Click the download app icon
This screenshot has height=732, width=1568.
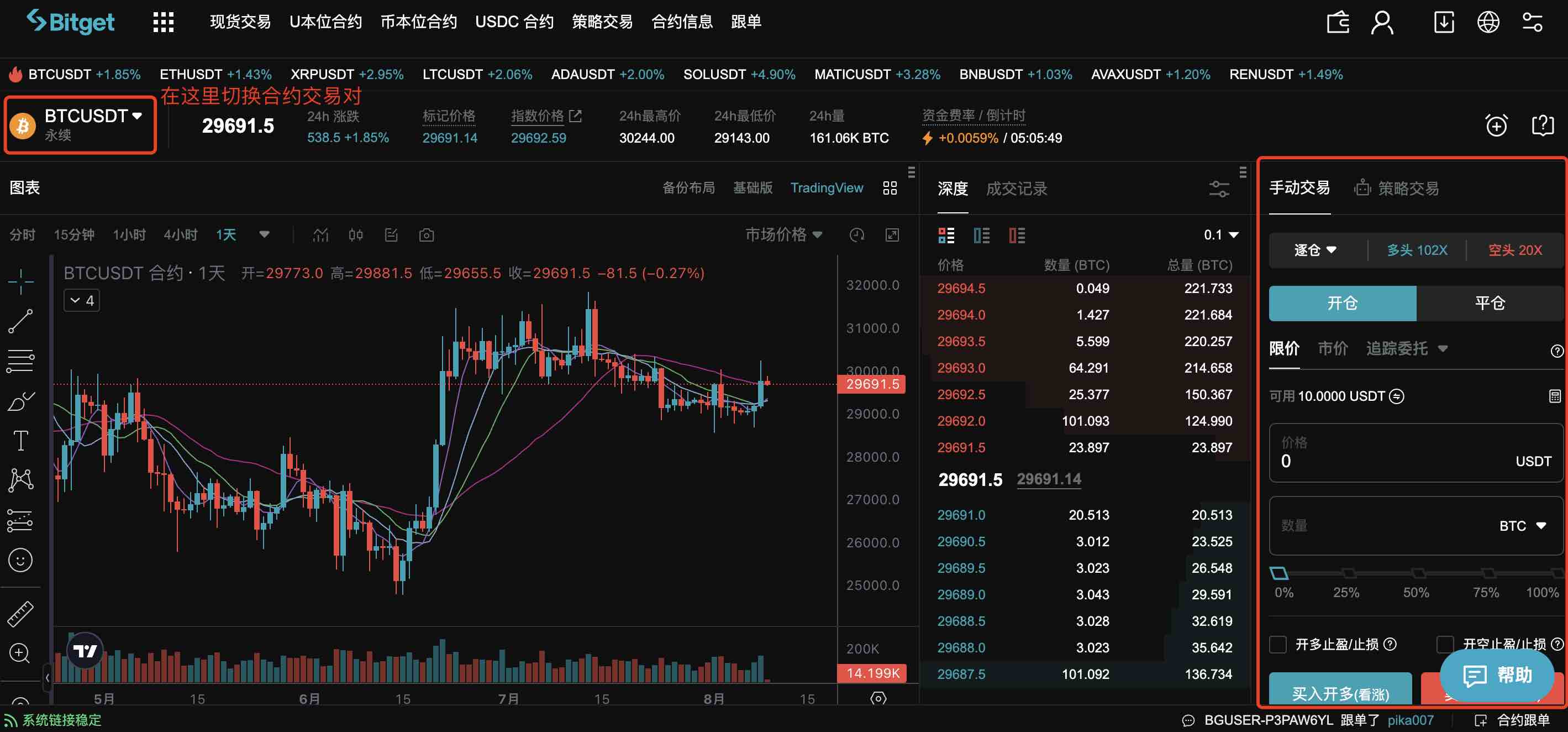point(1444,23)
